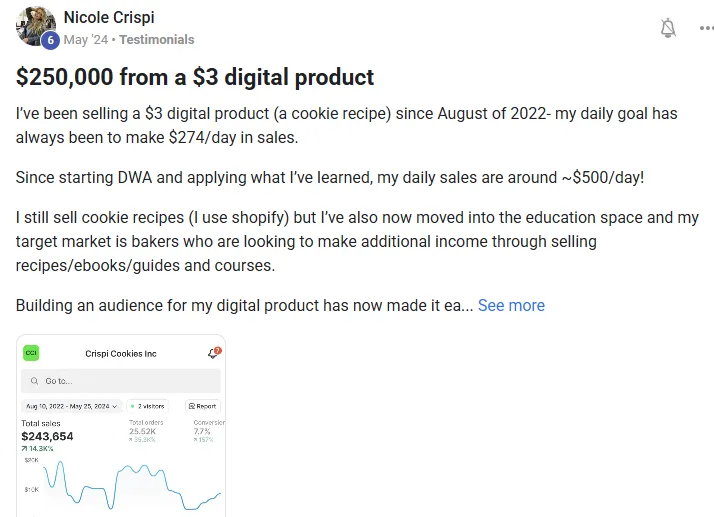
Task: Click the Report button
Action: point(202,406)
